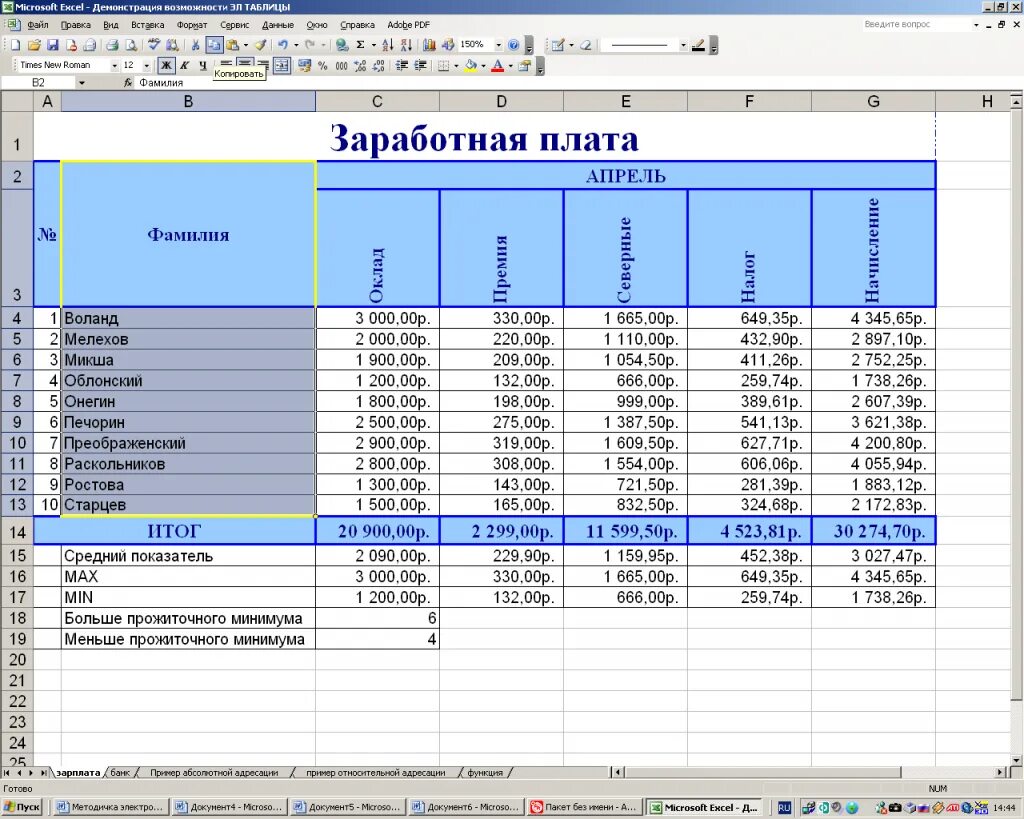Switch to Документ4 Word taskbar button

229,807
